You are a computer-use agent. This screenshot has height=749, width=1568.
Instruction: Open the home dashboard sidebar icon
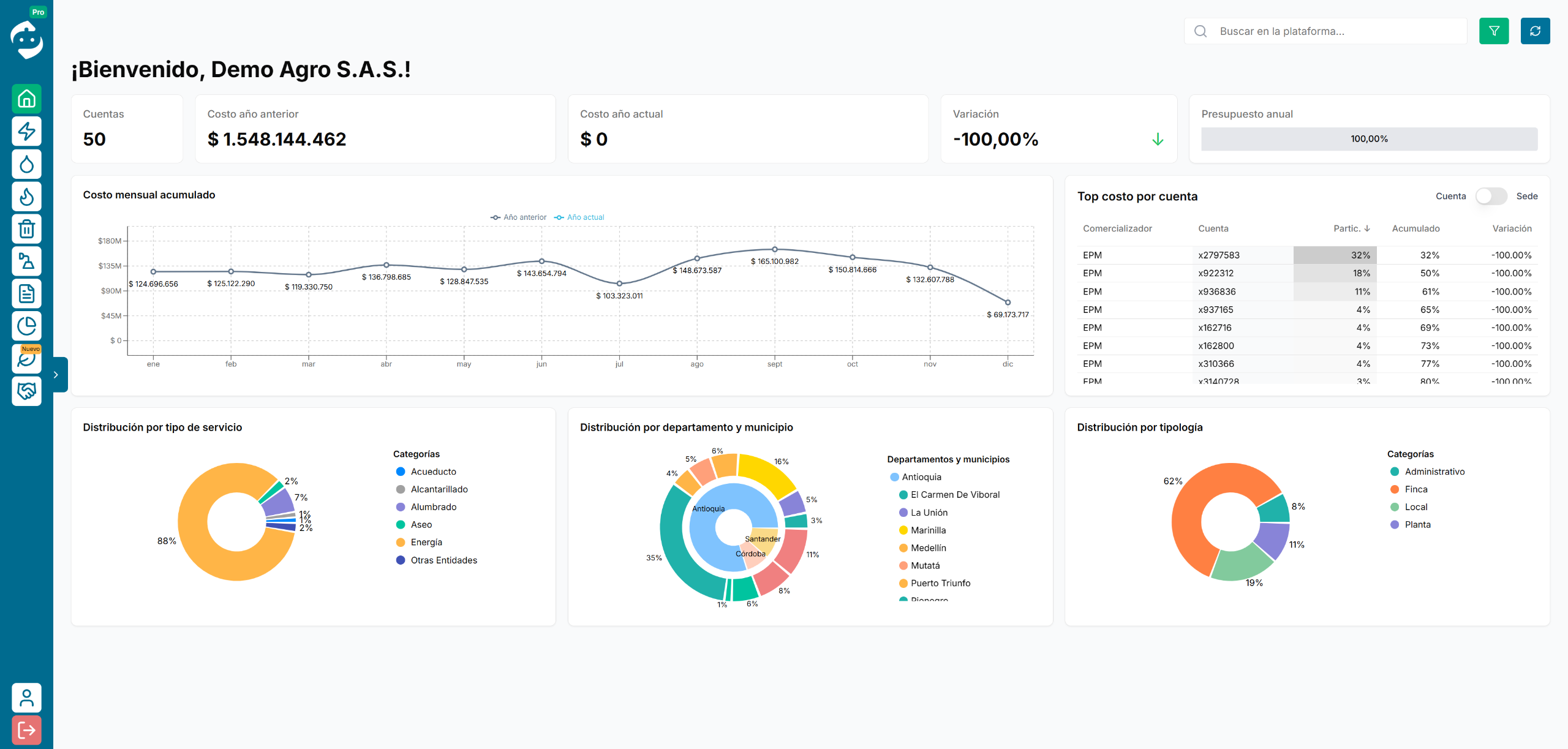point(26,99)
